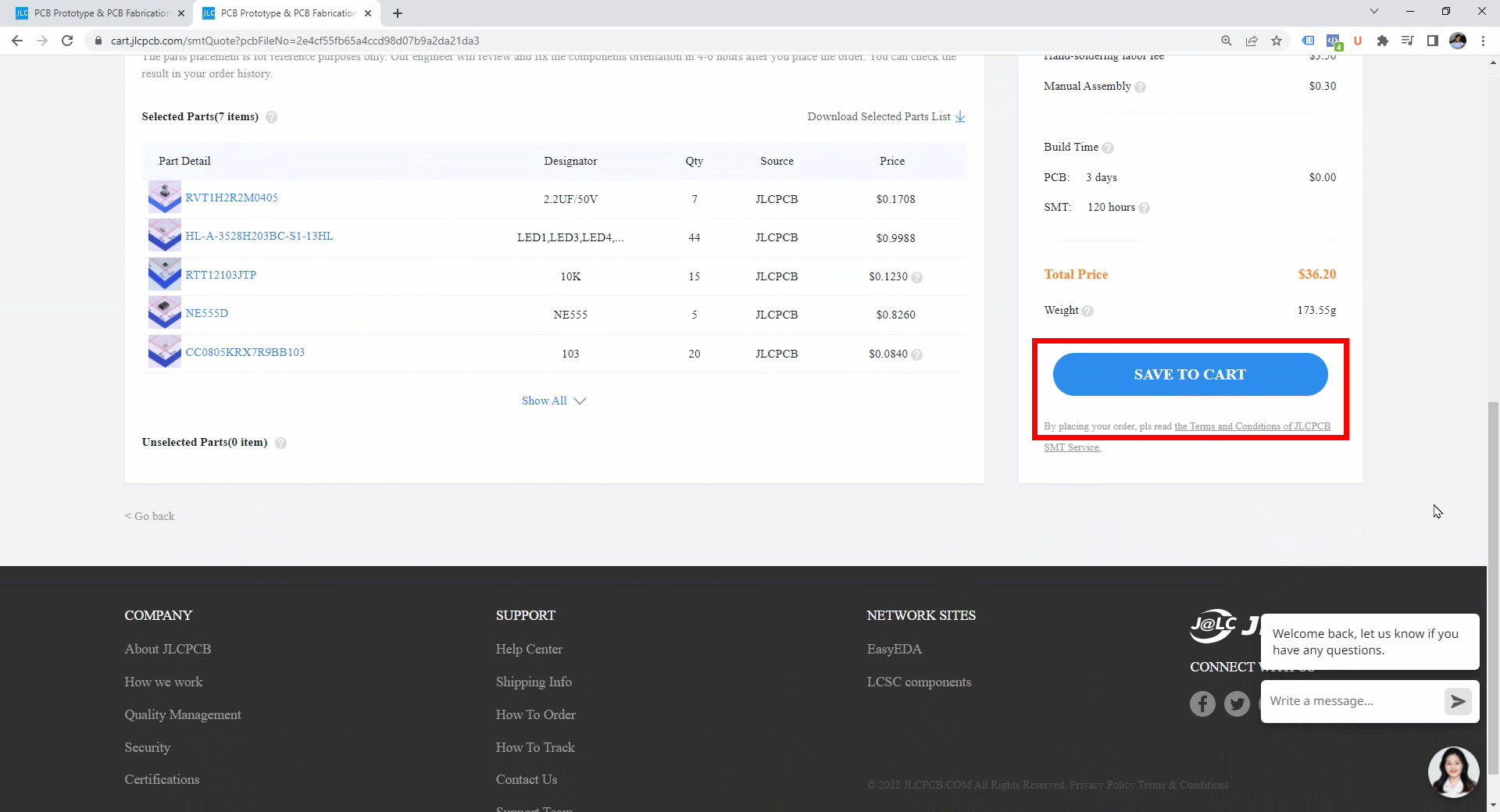Open About JLCPCB footer link
1500x812 pixels.
167,649
